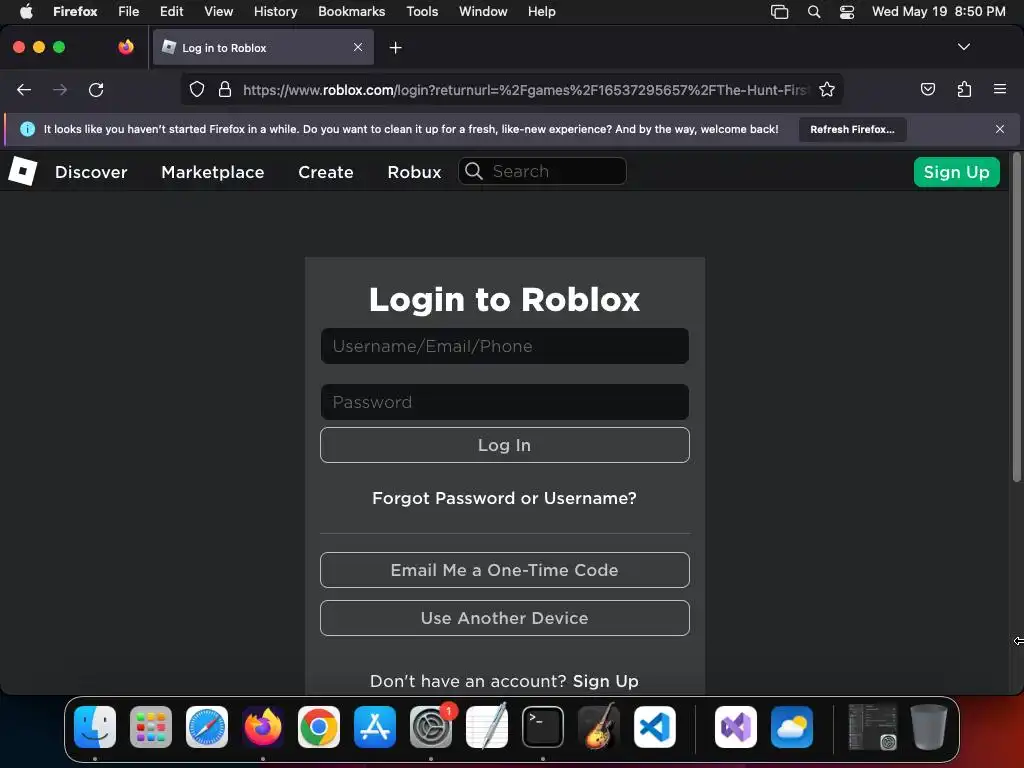Click the Firefox view icon beside tabs
Screen dimensions: 1024x768
pos(126,47)
